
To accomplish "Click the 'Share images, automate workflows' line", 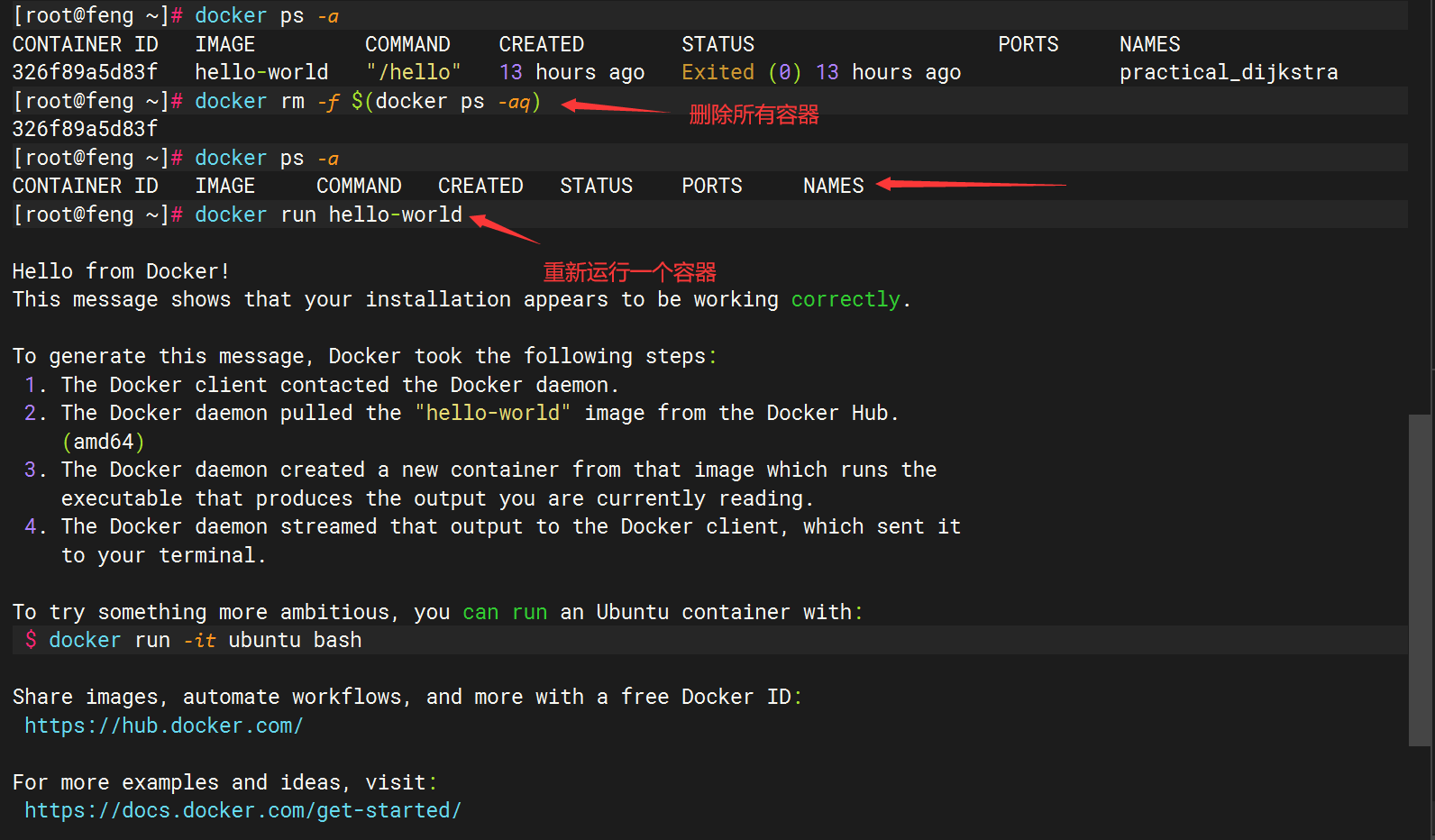I will point(407,697).
